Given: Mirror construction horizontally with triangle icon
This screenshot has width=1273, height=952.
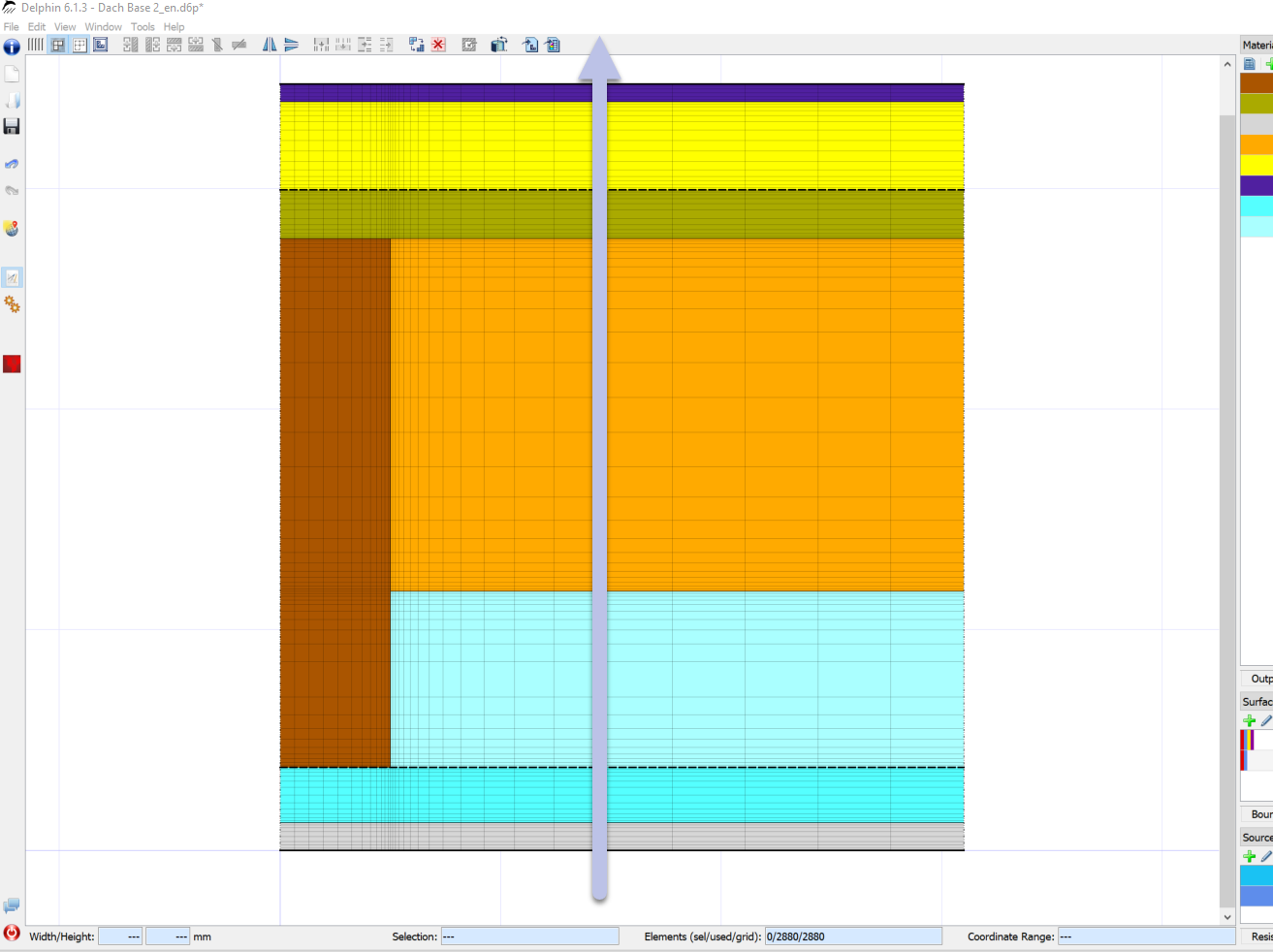Looking at the screenshot, I should point(270,45).
